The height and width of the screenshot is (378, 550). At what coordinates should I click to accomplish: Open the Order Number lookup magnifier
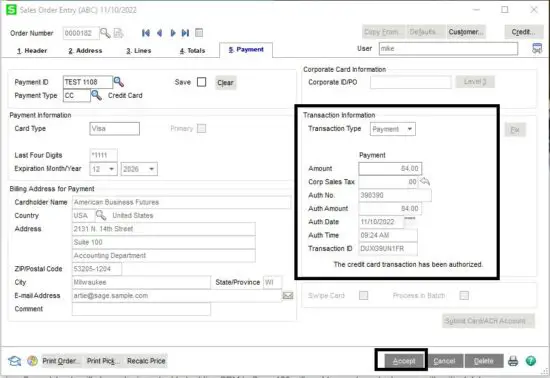pos(105,33)
